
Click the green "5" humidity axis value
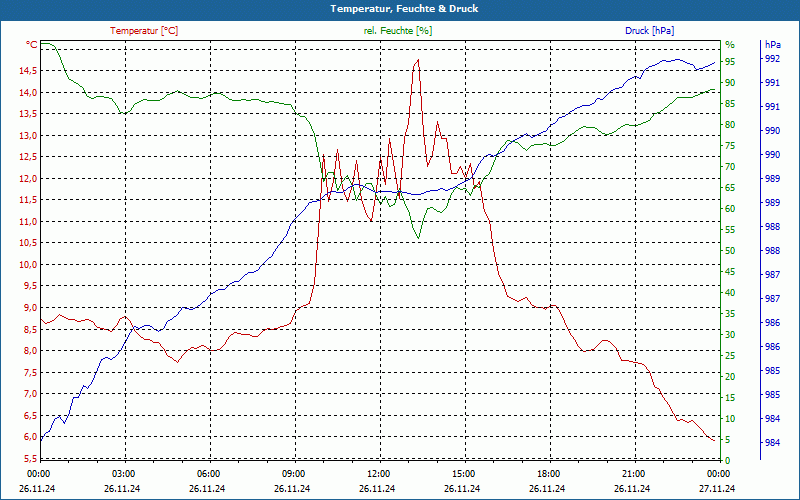click(x=728, y=440)
